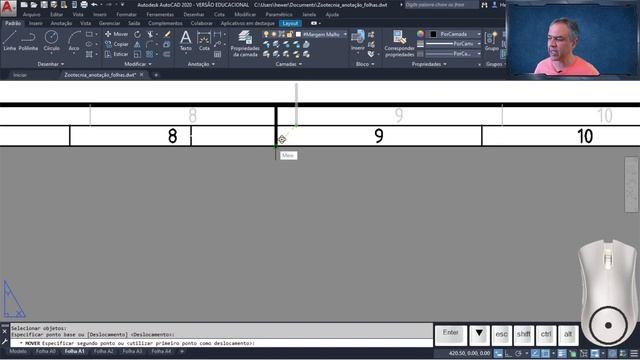Toggle layer lock padlock icon
Viewport: 640px width, 360px height.
tap(289, 34)
